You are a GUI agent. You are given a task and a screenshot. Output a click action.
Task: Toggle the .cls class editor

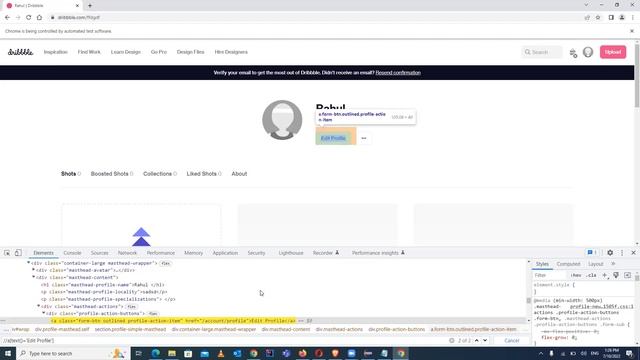click(591, 275)
